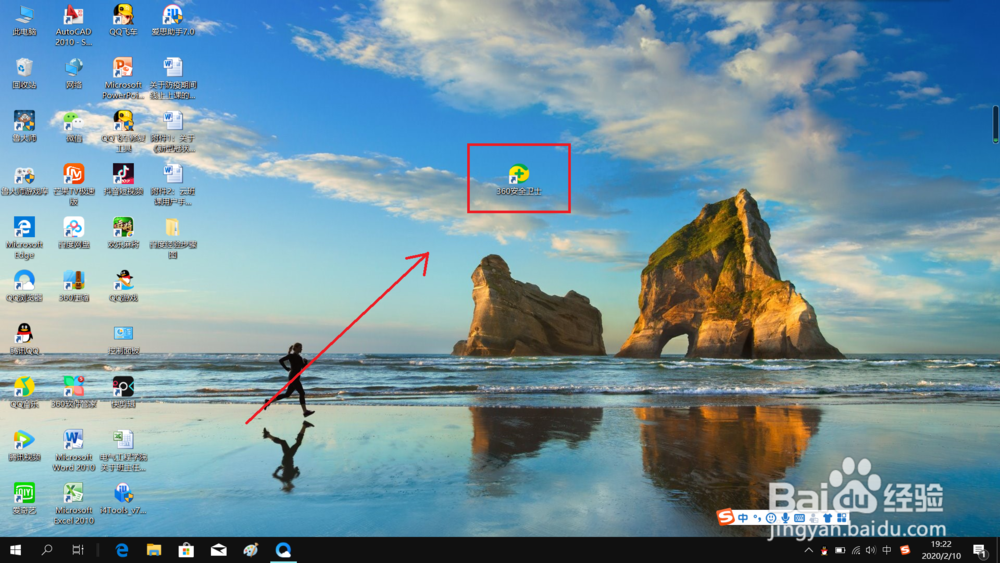Open Sogou soft keyboard icon
The image size is (1000, 563).
tap(799, 518)
